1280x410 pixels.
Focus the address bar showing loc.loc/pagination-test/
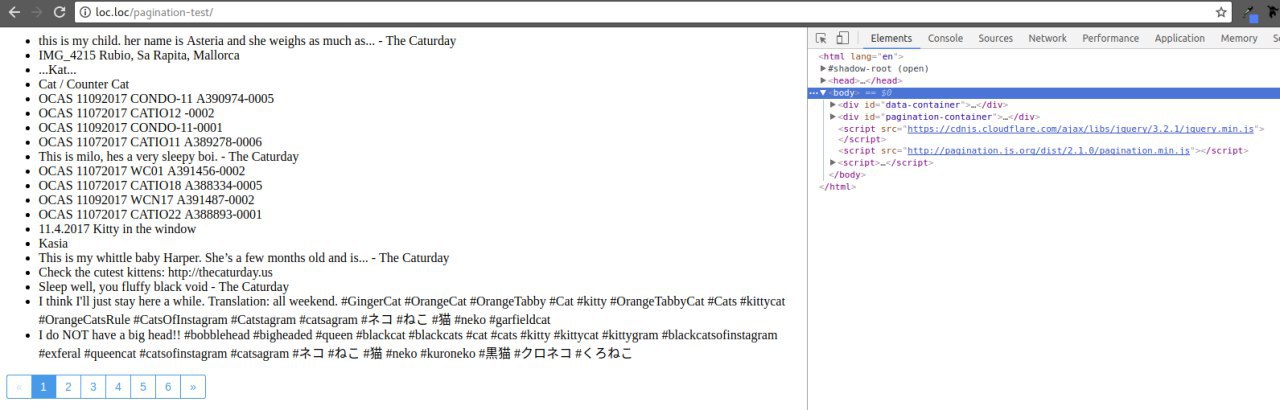[x=654, y=12]
